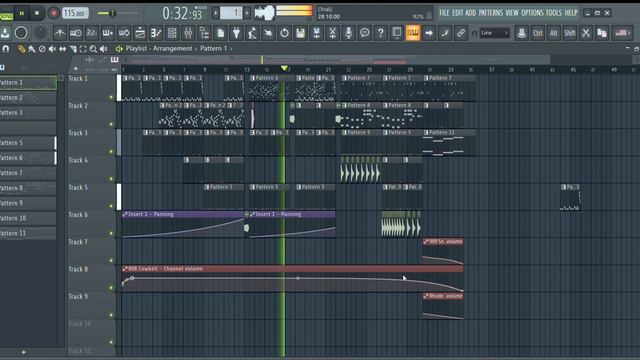Open the Arrangement breadcrumb in playlist title
The height and width of the screenshot is (360, 640).
click(172, 49)
